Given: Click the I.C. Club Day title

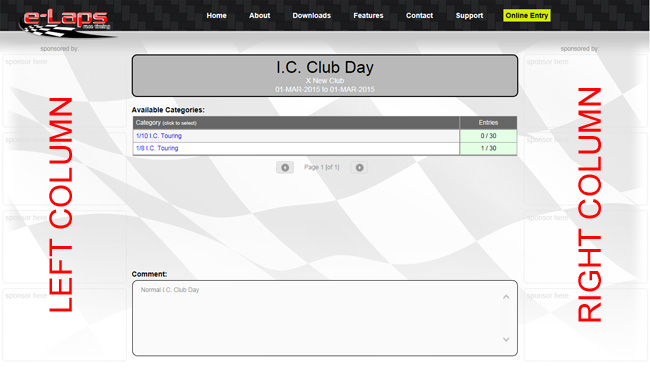Looking at the screenshot, I should pos(325,67).
